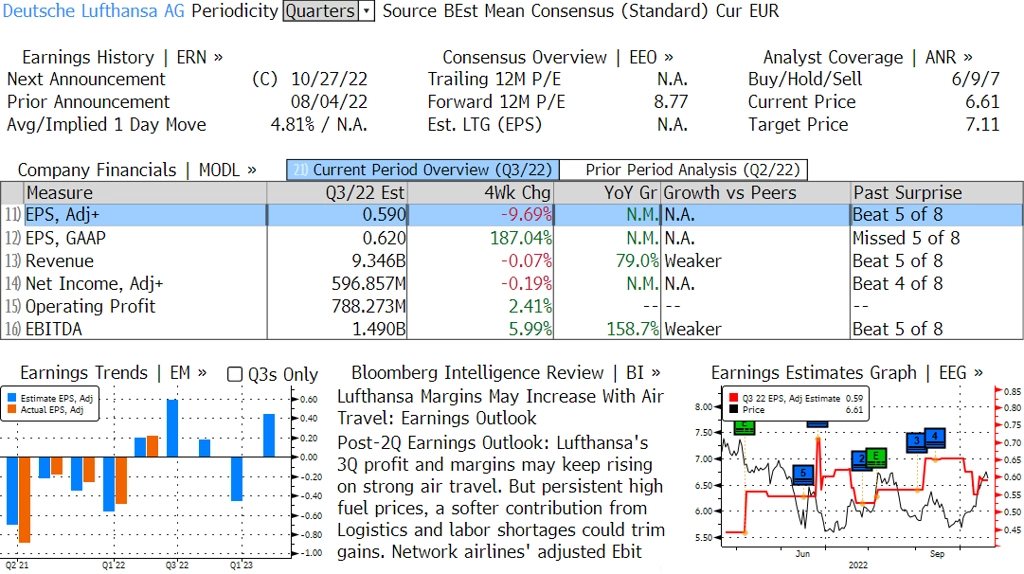Image resolution: width=1024 pixels, height=574 pixels.
Task: Click blue marker 5 in Earnings Estimates graph
Action: (x=803, y=474)
